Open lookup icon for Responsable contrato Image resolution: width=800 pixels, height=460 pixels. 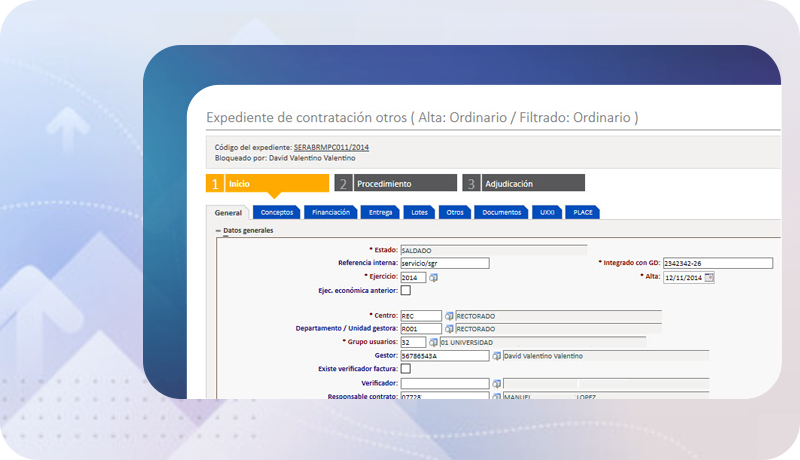coord(497,396)
